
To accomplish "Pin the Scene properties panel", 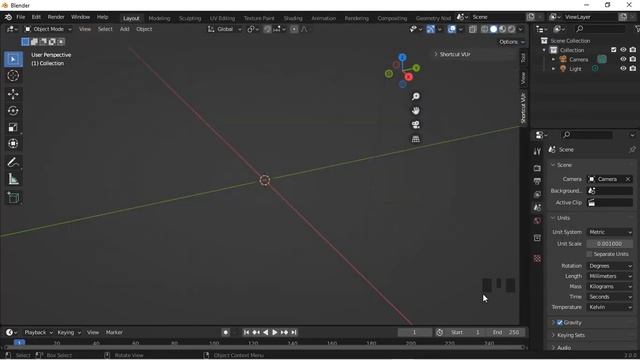I will coord(632,150).
